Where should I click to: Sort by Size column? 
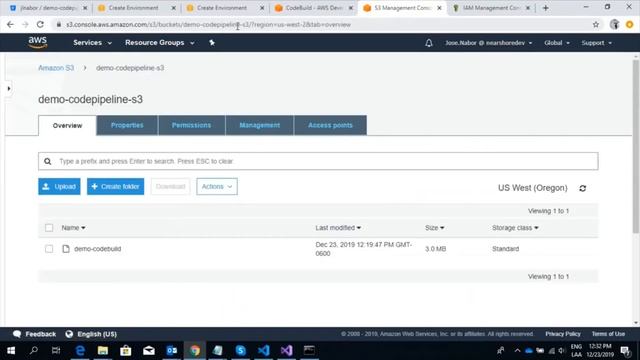pyautogui.click(x=434, y=228)
